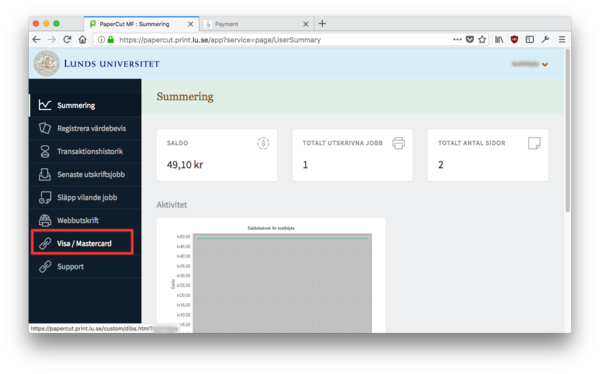Click the Pocket save icon
600x374 pixels.
point(470,39)
